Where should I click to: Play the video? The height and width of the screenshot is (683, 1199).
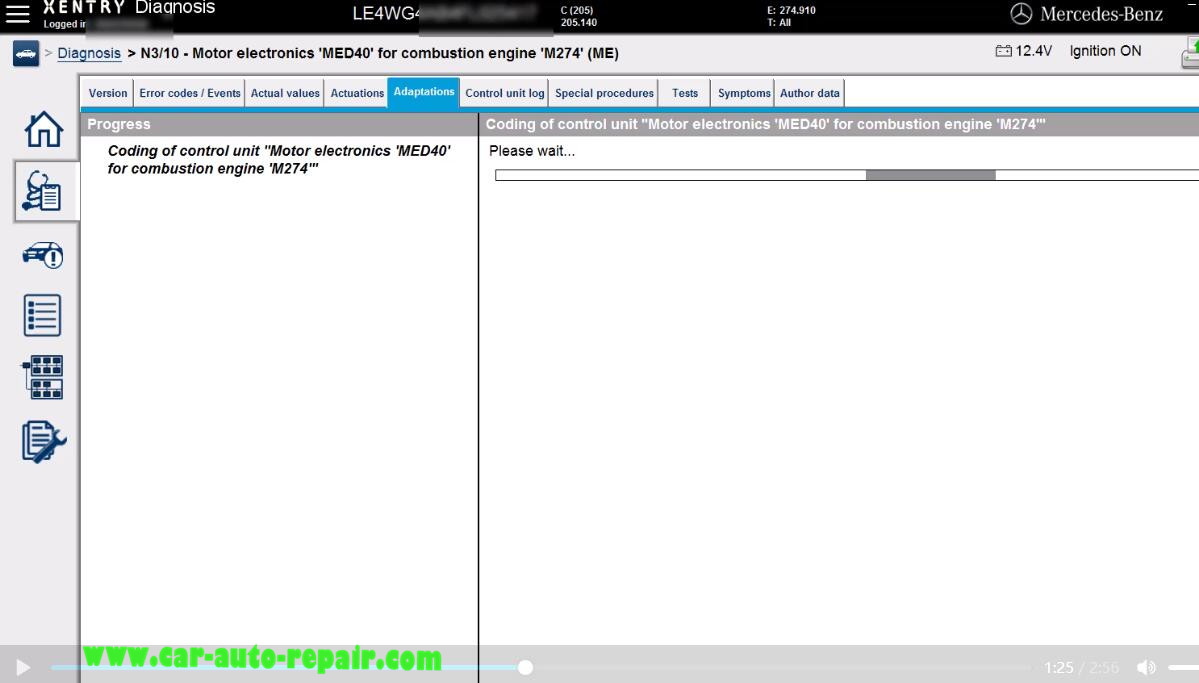(x=23, y=668)
